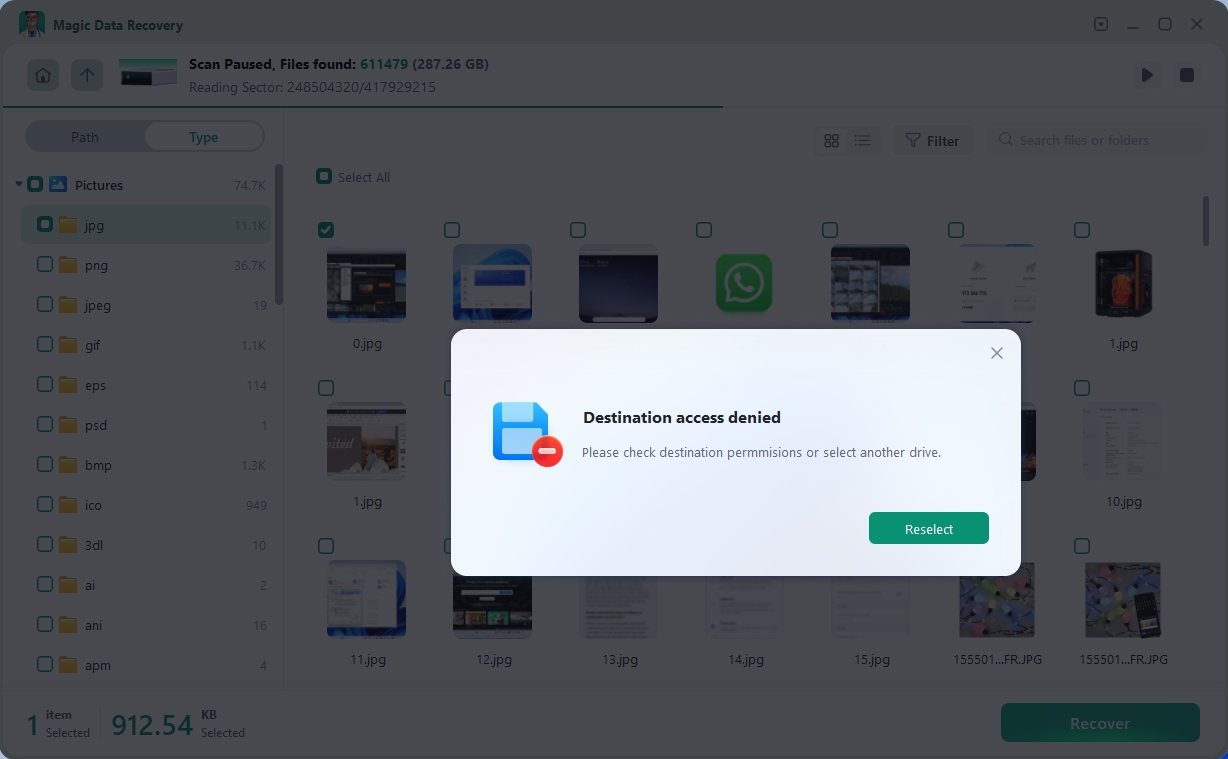1228x759 pixels.
Task: Close the access denied dialog
Action: point(996,353)
